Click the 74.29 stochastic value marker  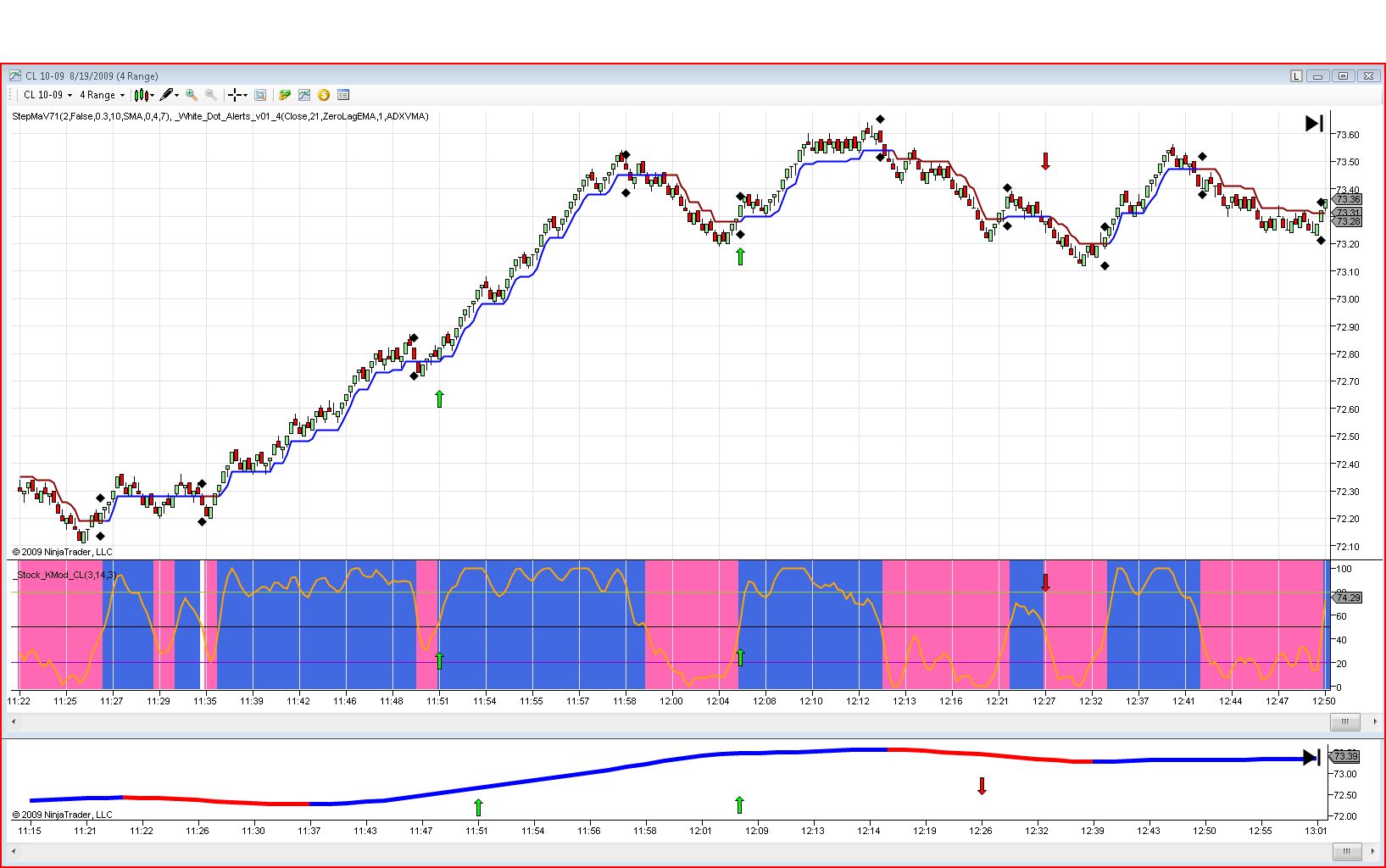coord(1348,598)
